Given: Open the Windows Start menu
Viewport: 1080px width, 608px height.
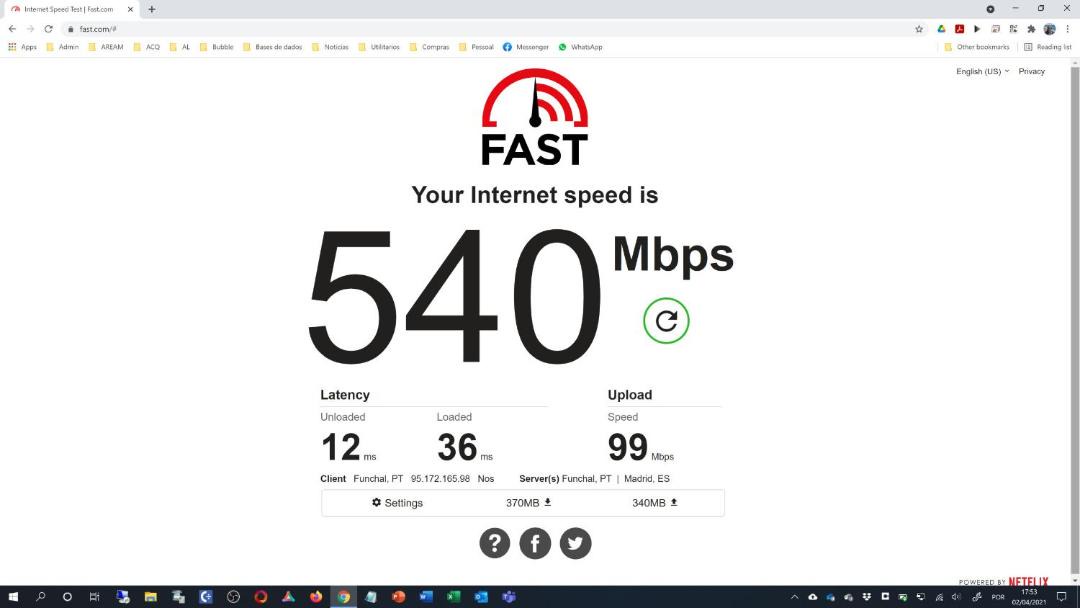Looking at the screenshot, I should pos(12,597).
